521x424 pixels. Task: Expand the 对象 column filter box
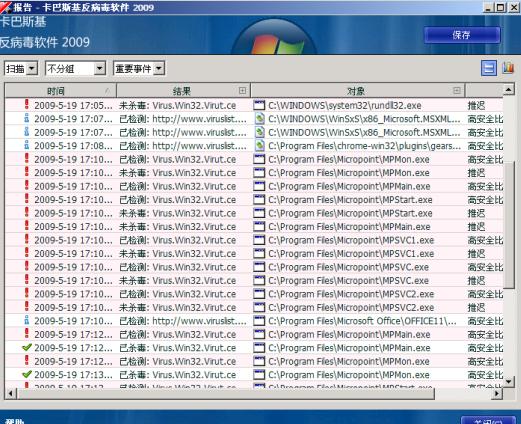point(457,90)
